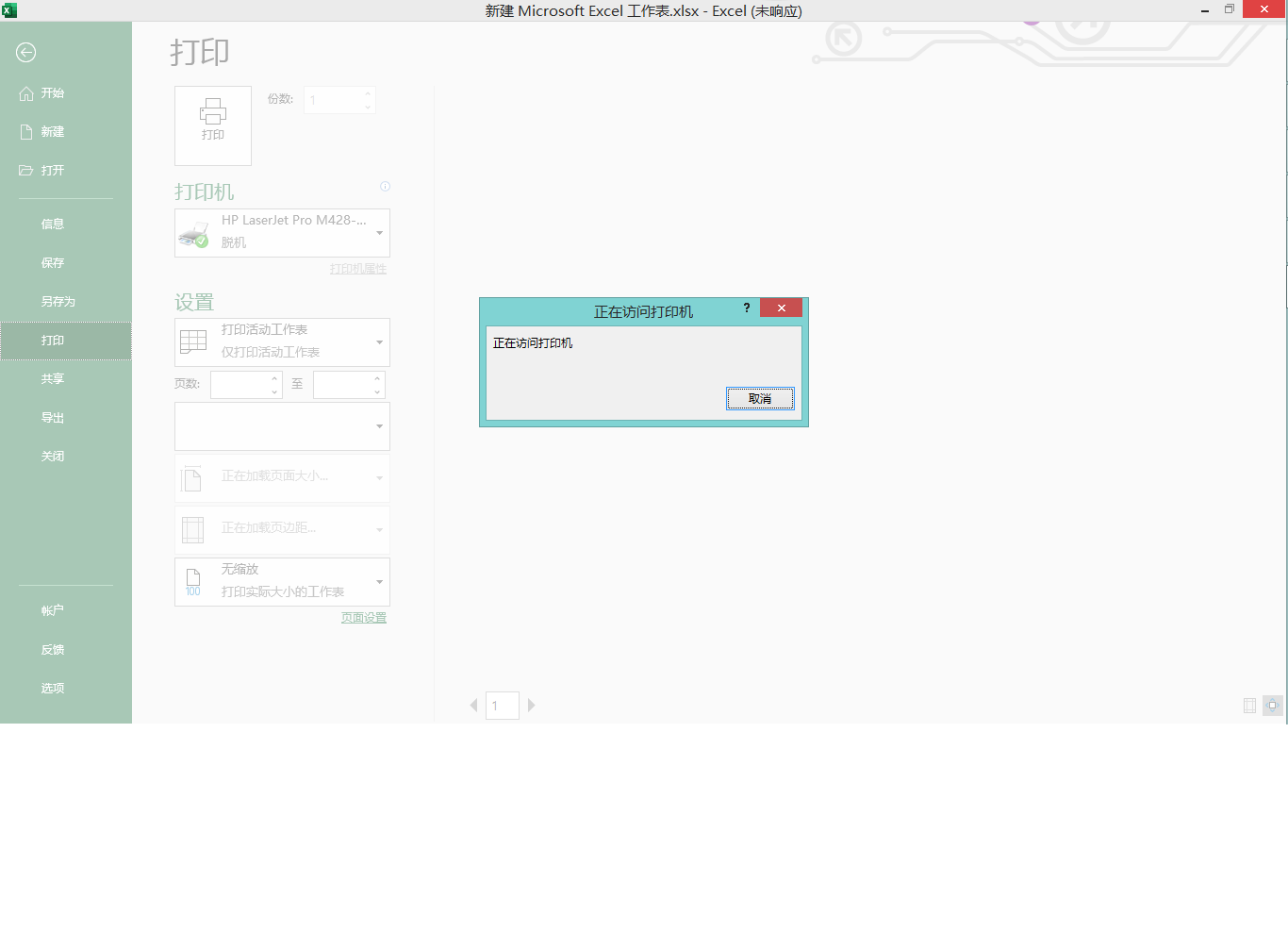1288x949 pixels.
Task: Open the 打印活动工作表 dropdown
Action: pyautogui.click(x=282, y=342)
